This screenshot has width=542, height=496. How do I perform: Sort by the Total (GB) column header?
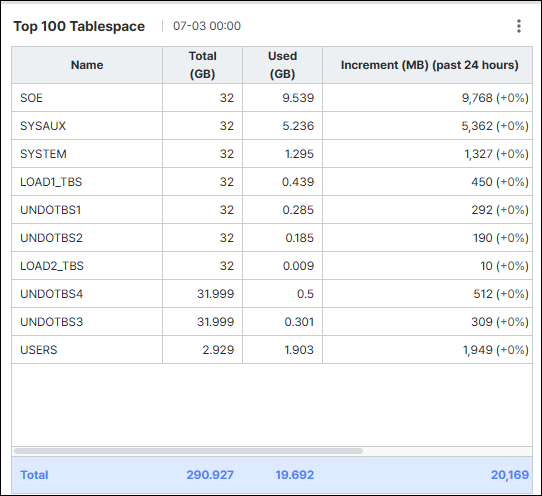pos(203,65)
